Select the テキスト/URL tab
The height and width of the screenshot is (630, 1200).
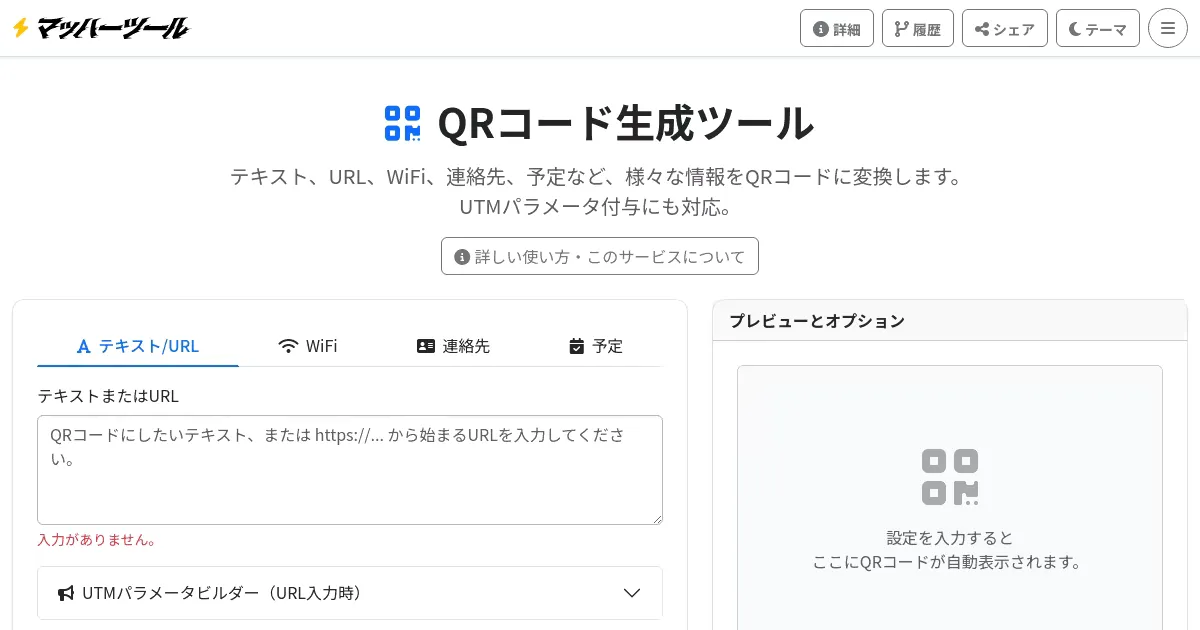pos(138,346)
